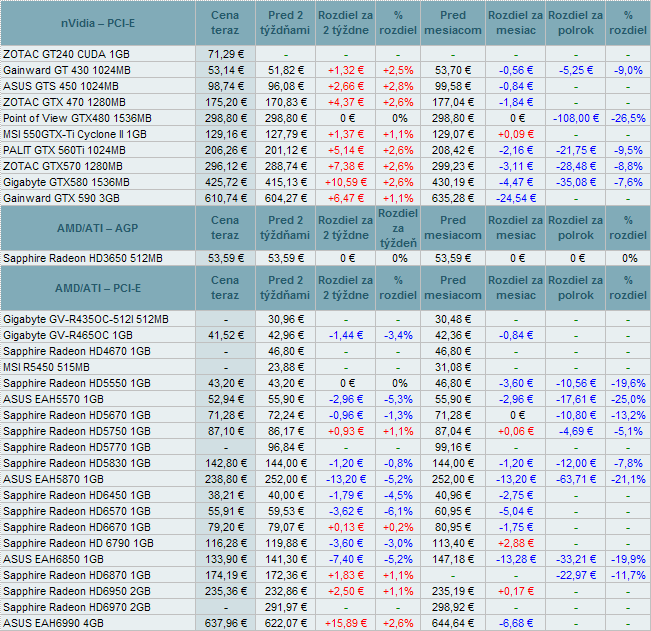Click the +2,88 € monthly difference for HD 6790
The height and width of the screenshot is (631, 651).
pos(516,543)
